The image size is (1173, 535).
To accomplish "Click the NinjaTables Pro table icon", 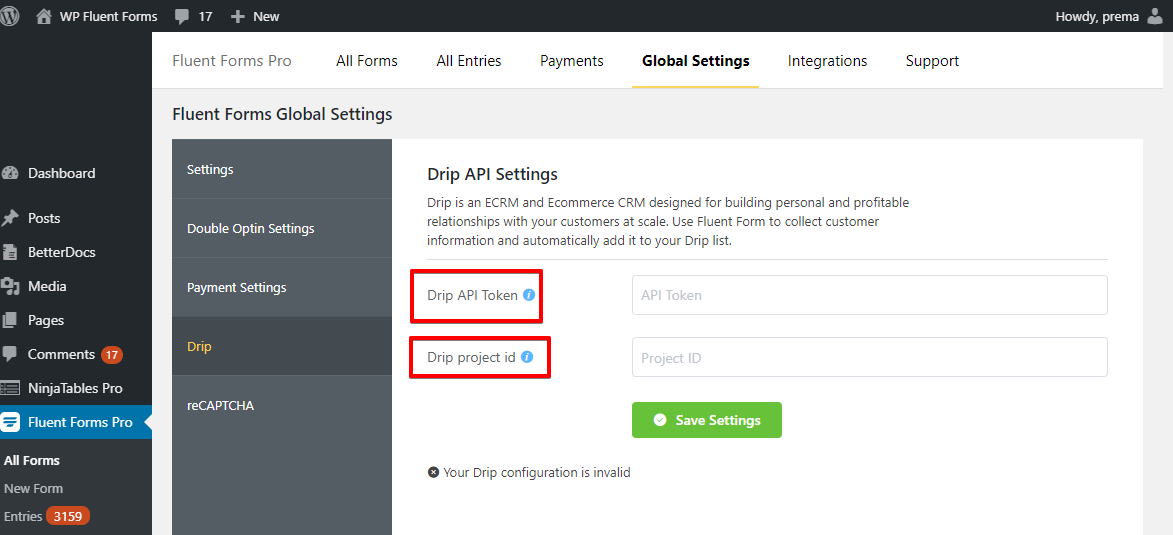I will pyautogui.click(x=10, y=388).
